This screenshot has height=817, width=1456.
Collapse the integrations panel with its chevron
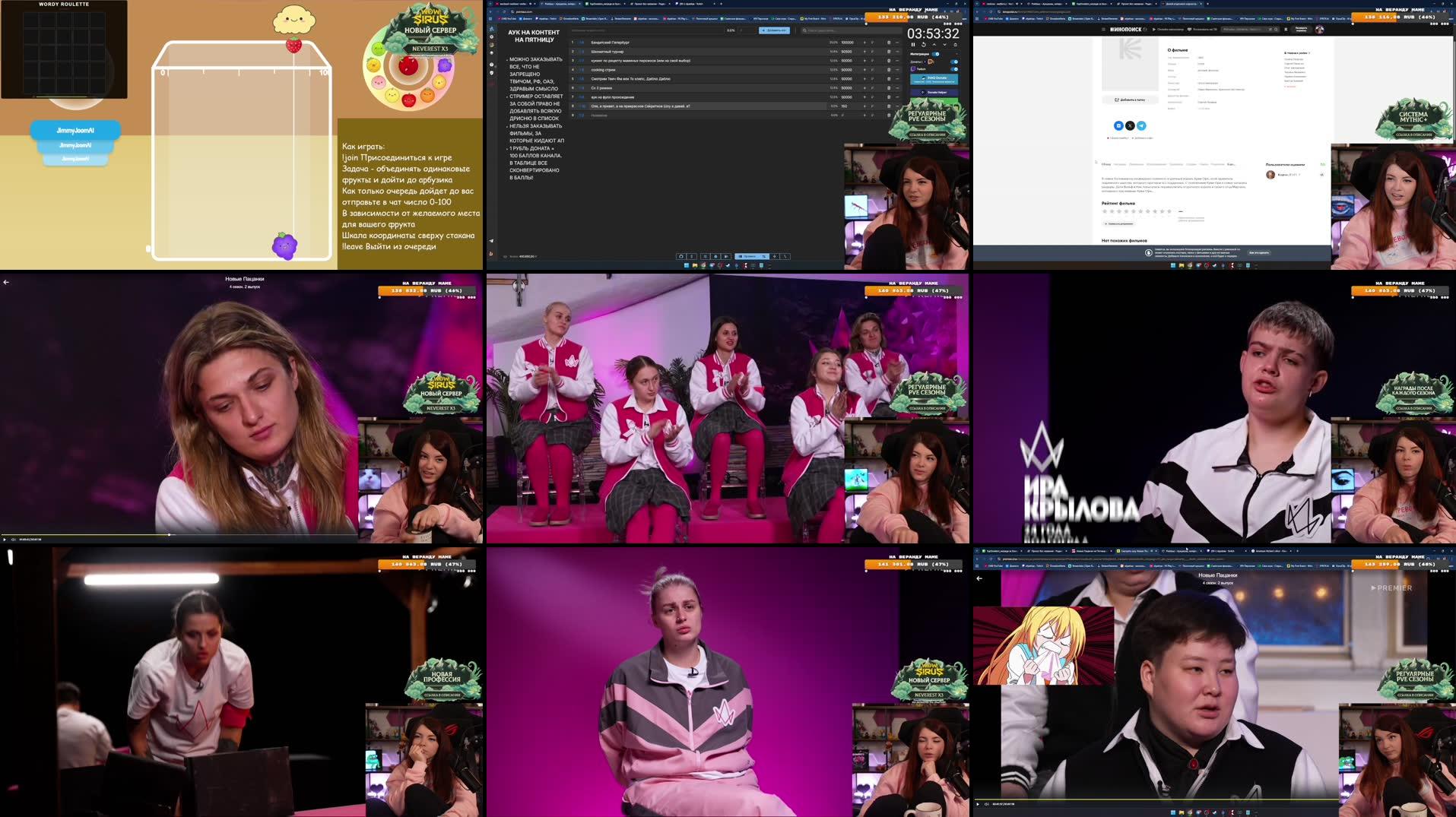(956, 54)
